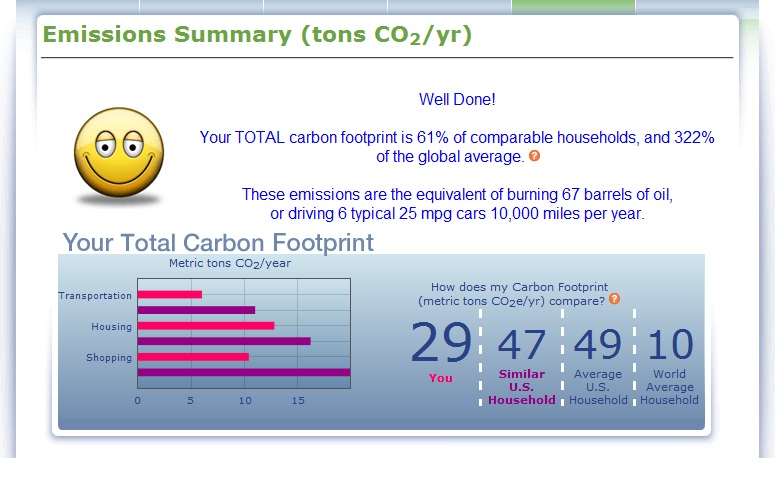Click the 'Emissions Summary (tons CO2/yr)' heading
Viewport: 775px width, 480px height.
(x=257, y=35)
